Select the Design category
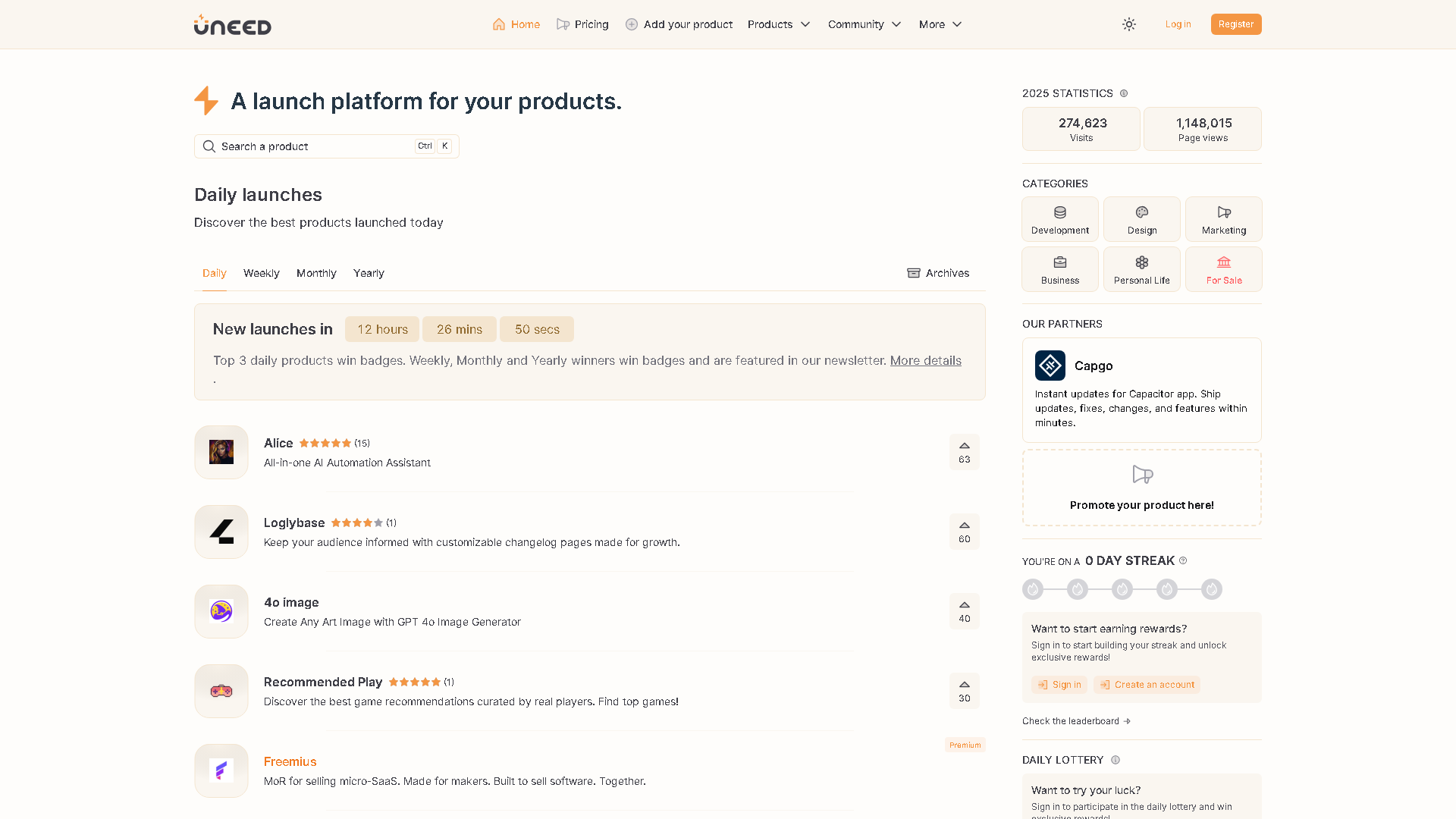Screen dimensions: 1456x819 click(x=1142, y=219)
